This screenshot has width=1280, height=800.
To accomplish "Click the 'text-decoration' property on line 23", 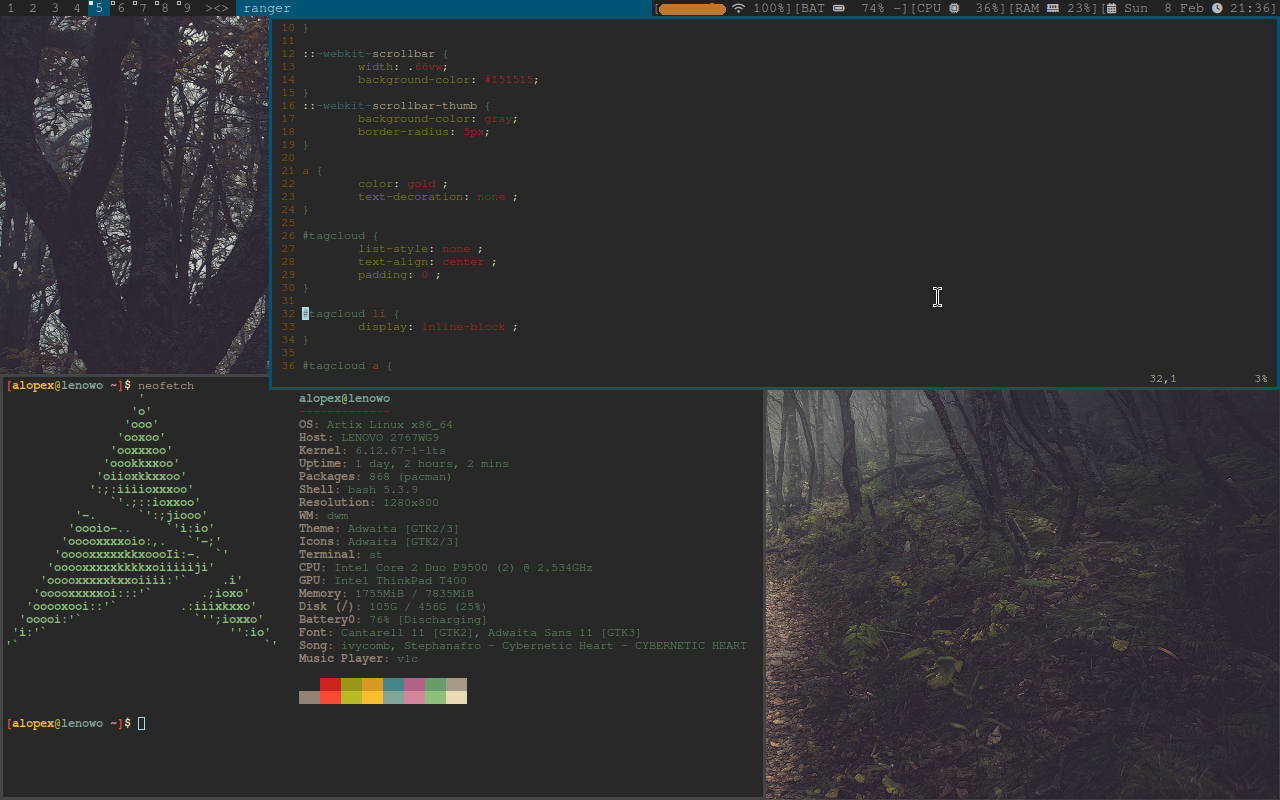I will [x=411, y=197].
